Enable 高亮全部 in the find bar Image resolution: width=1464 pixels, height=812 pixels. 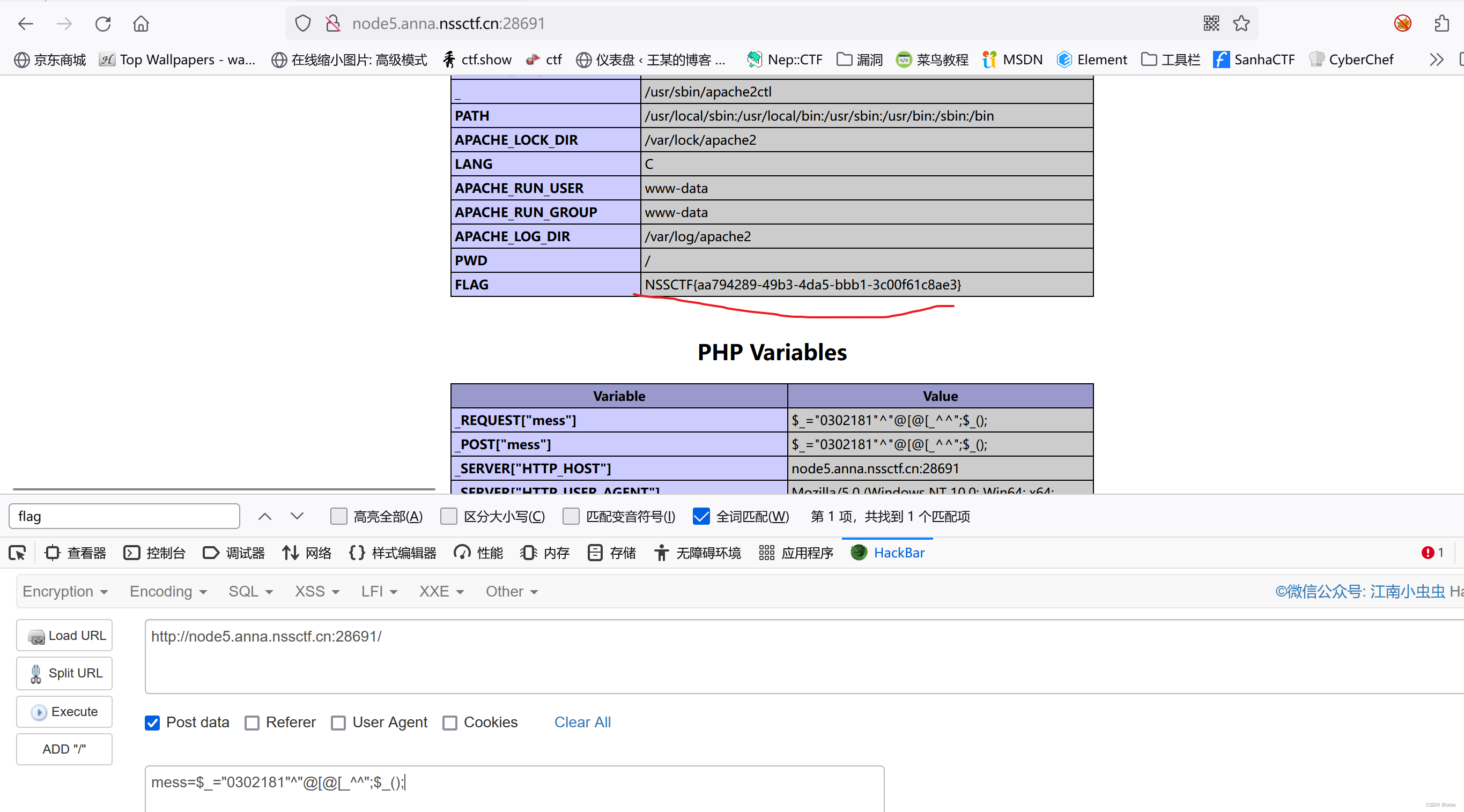point(339,516)
